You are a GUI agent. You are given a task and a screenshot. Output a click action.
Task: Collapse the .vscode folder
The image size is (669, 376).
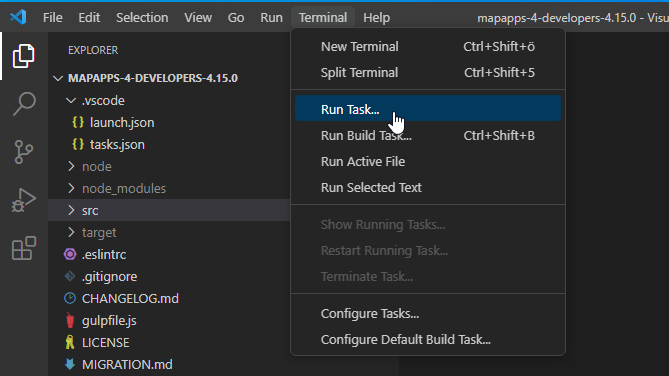[x=71, y=101]
